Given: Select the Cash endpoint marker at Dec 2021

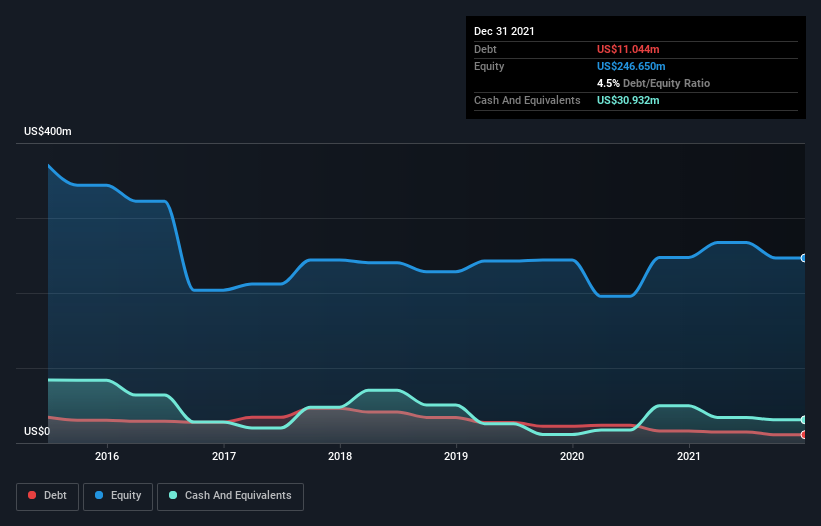Looking at the screenshot, I should pos(804,420).
